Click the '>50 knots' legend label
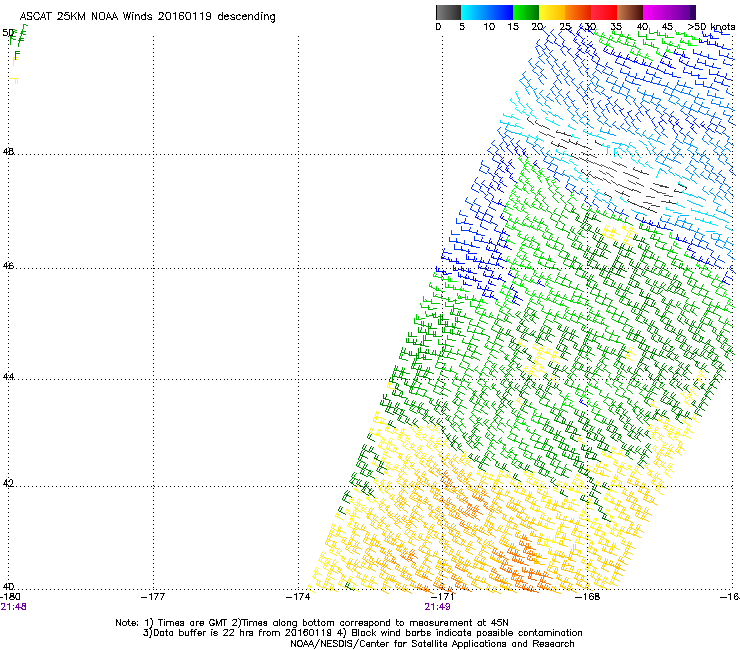Viewport: 740px width, 650px height. [x=711, y=27]
